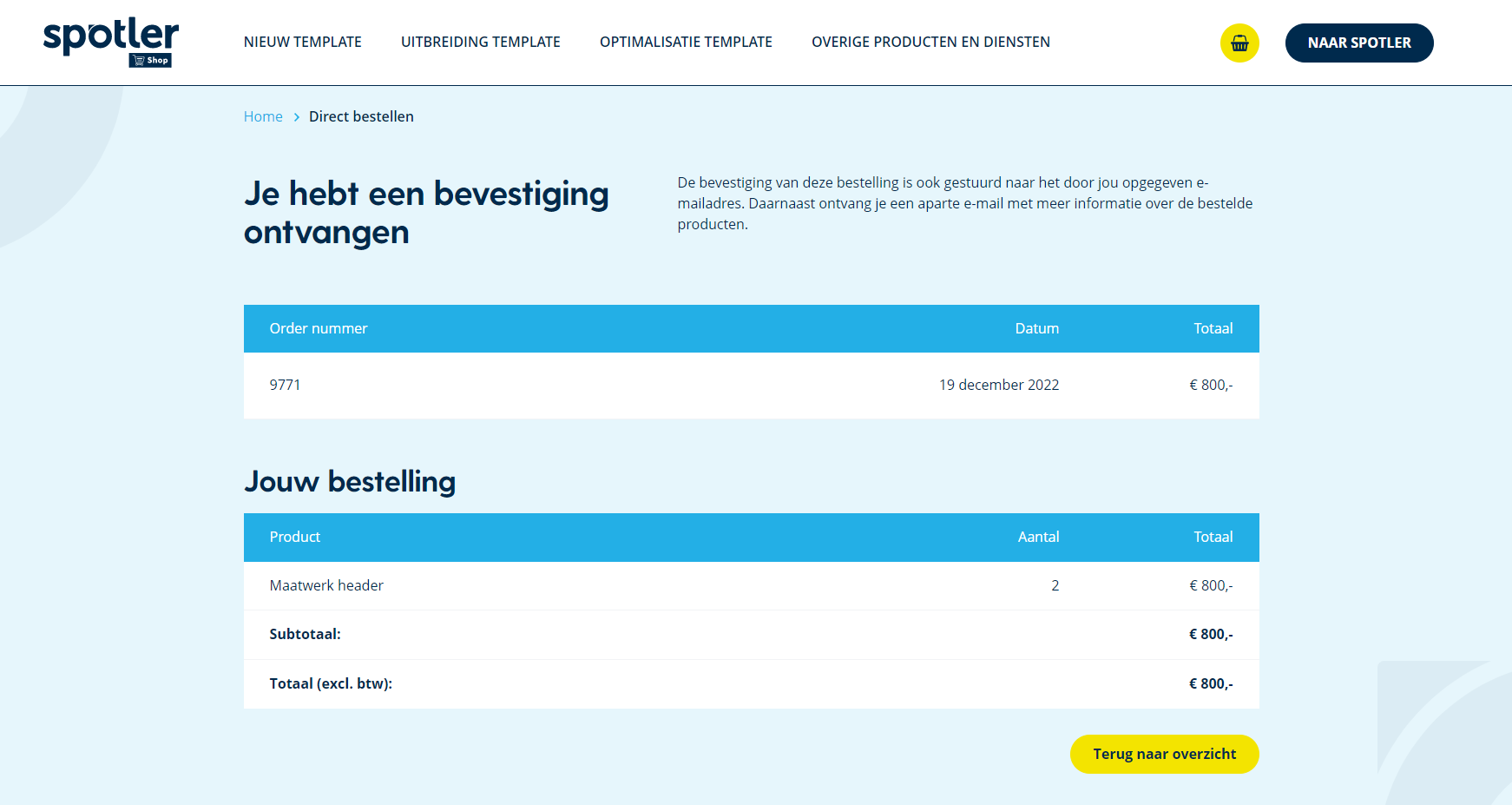Image resolution: width=1512 pixels, height=805 pixels.
Task: Click the Direct bestellen breadcrumb
Action: pos(361,116)
